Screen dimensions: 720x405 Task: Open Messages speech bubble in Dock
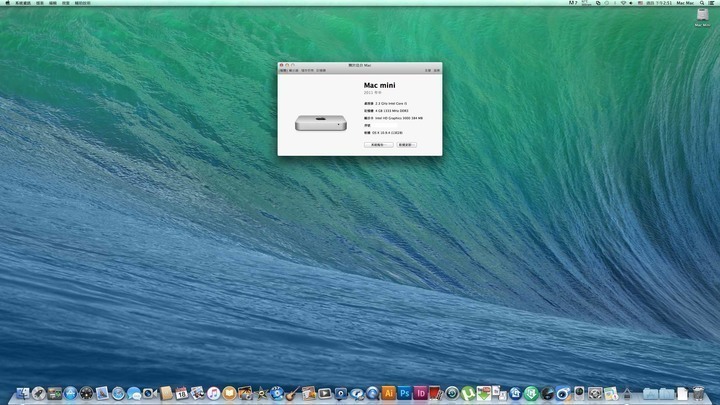tap(134, 394)
